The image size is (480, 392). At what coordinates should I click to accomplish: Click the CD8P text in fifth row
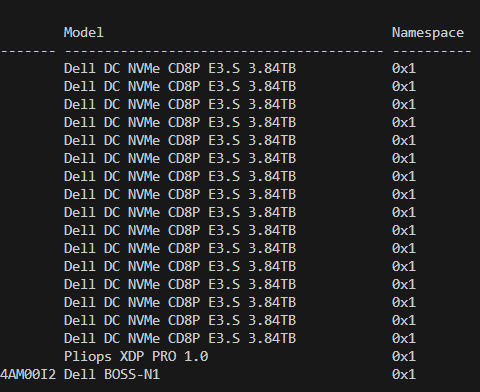pyautogui.click(x=184, y=140)
